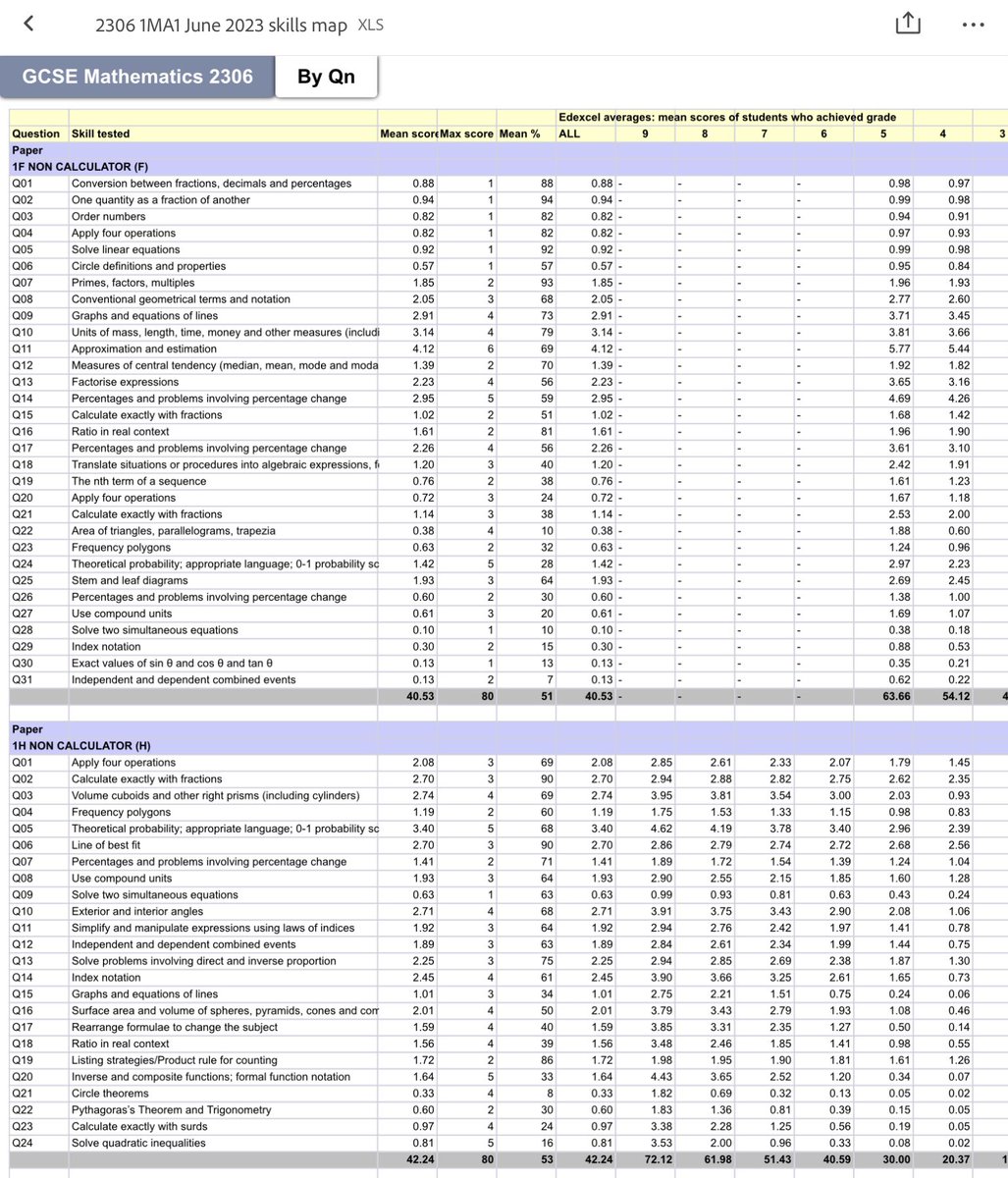Image resolution: width=1008 pixels, height=1178 pixels.
Task: Select Conventional geometrical terms and notation cell
Action: click(x=223, y=299)
